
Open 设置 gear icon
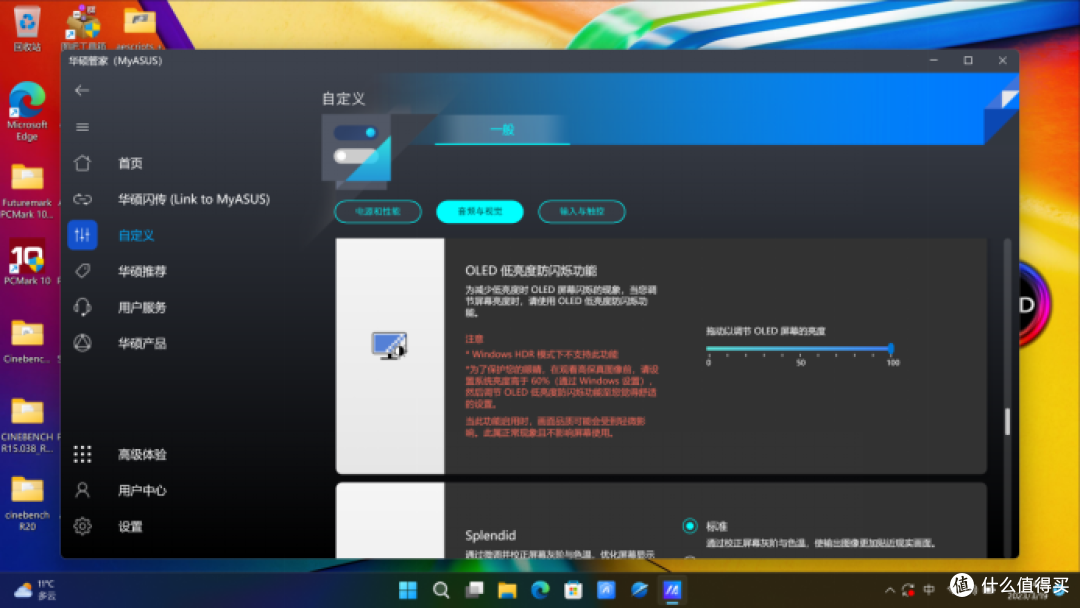pyautogui.click(x=82, y=526)
